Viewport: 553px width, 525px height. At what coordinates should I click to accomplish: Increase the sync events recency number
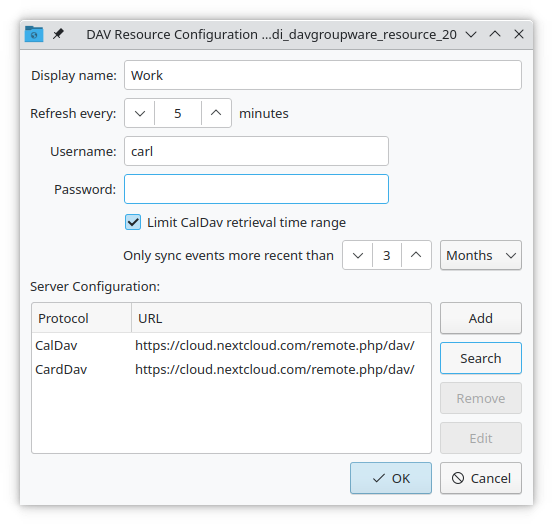[x=416, y=255]
